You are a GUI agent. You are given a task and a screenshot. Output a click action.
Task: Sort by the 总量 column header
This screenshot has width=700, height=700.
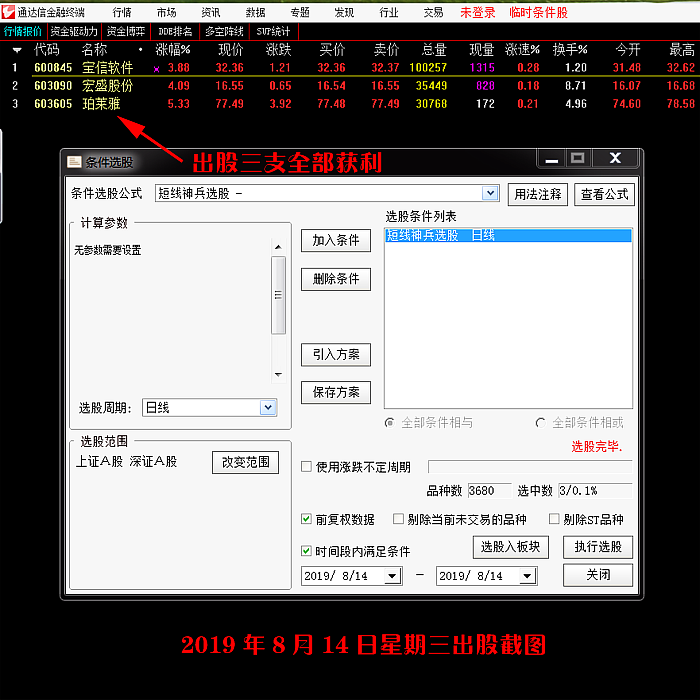point(434,50)
